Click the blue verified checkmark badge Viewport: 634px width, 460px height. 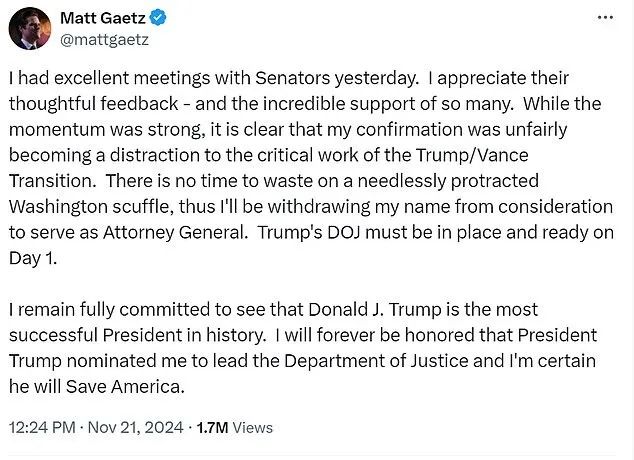[x=158, y=18]
